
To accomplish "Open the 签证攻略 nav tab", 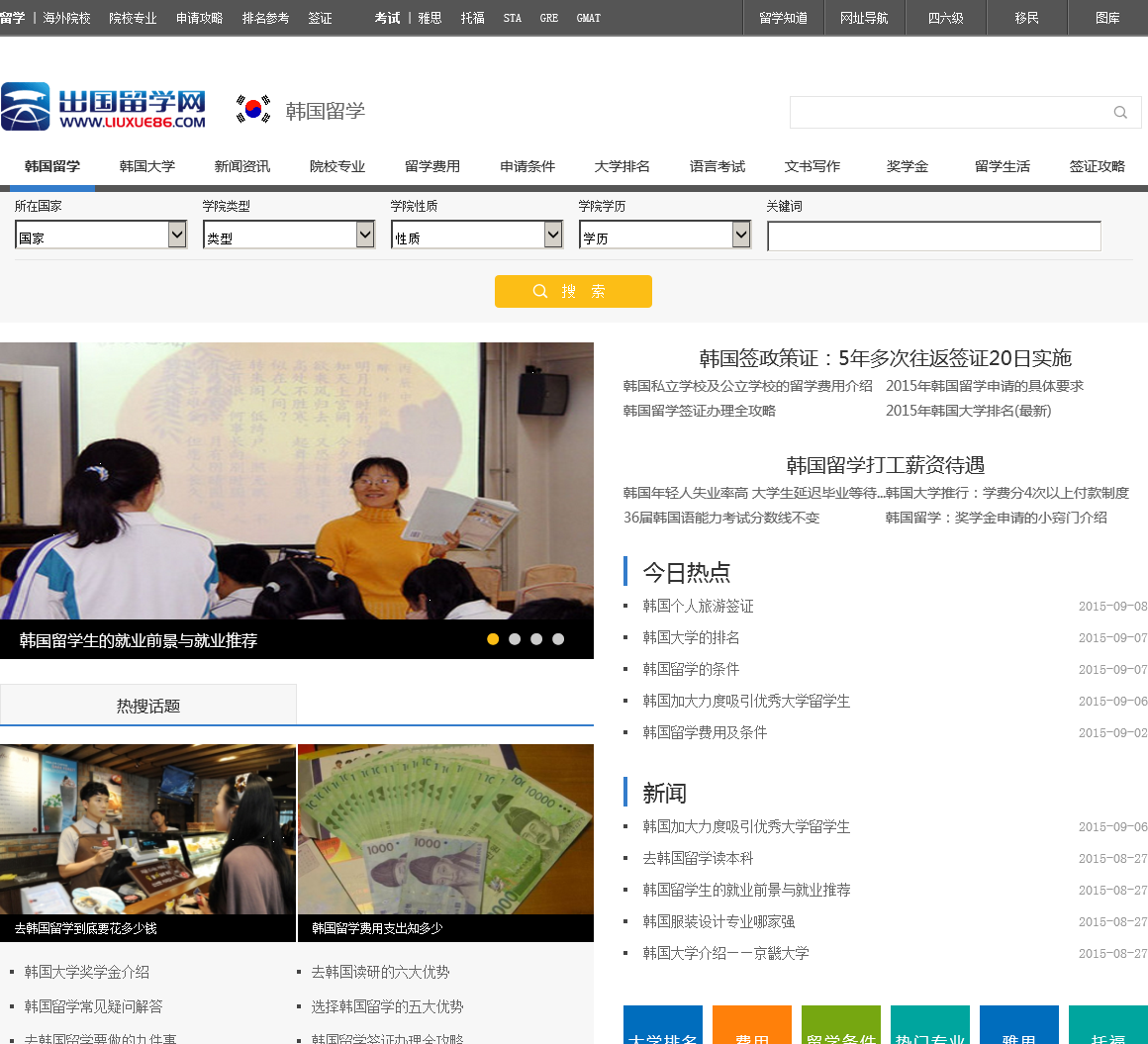I will [1097, 166].
